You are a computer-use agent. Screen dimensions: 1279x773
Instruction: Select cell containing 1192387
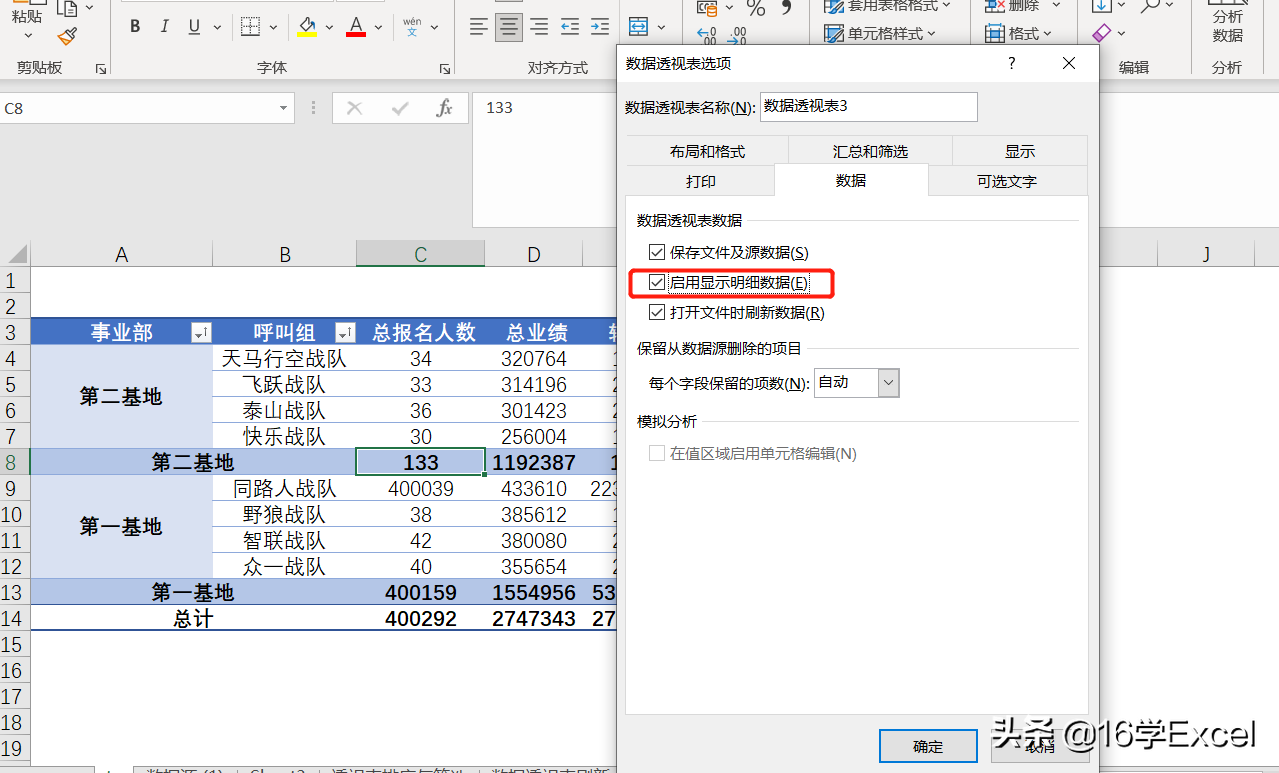pos(534,462)
